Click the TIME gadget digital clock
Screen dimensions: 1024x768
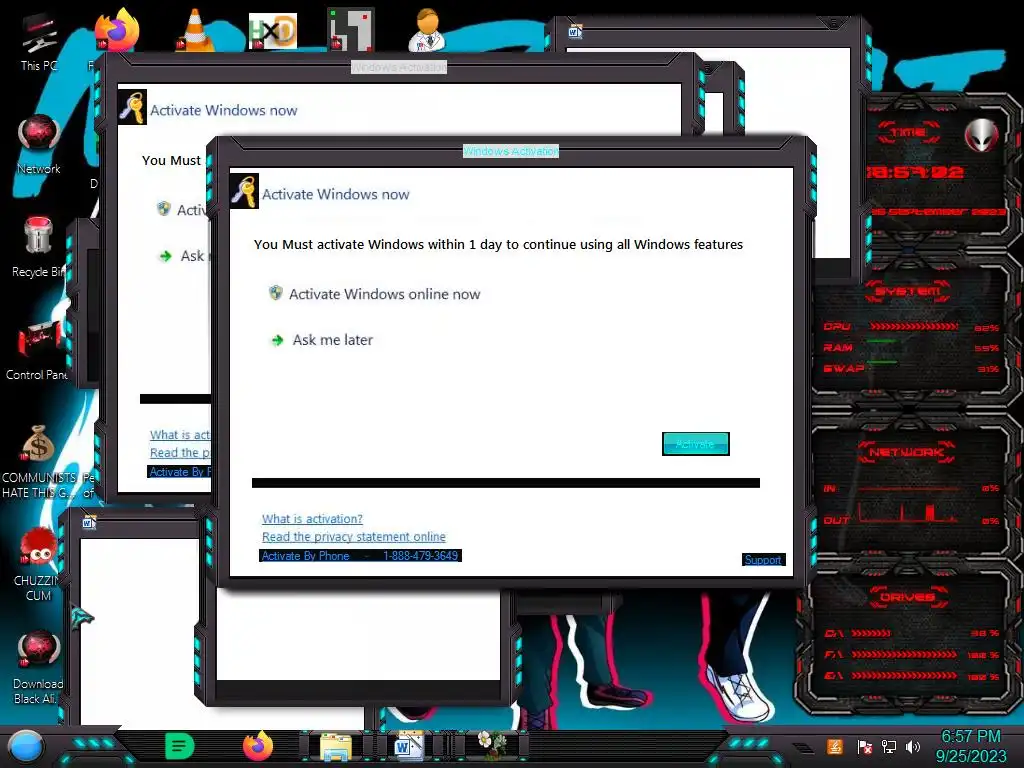click(916, 172)
